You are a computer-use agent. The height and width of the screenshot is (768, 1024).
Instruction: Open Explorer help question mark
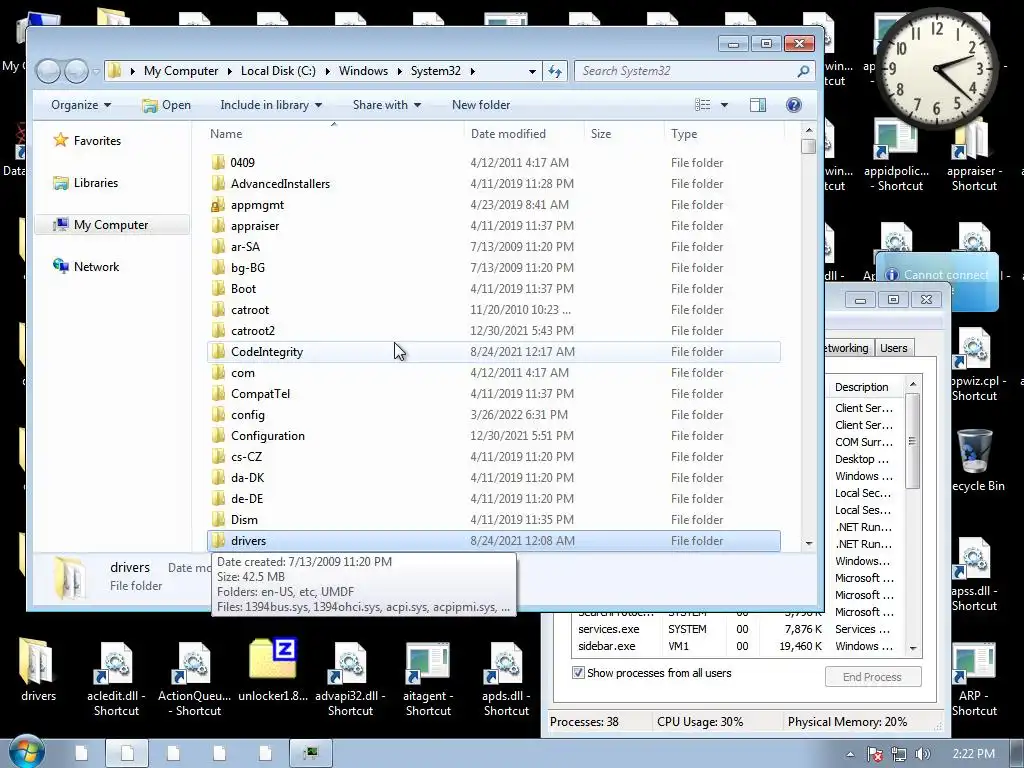(x=793, y=104)
